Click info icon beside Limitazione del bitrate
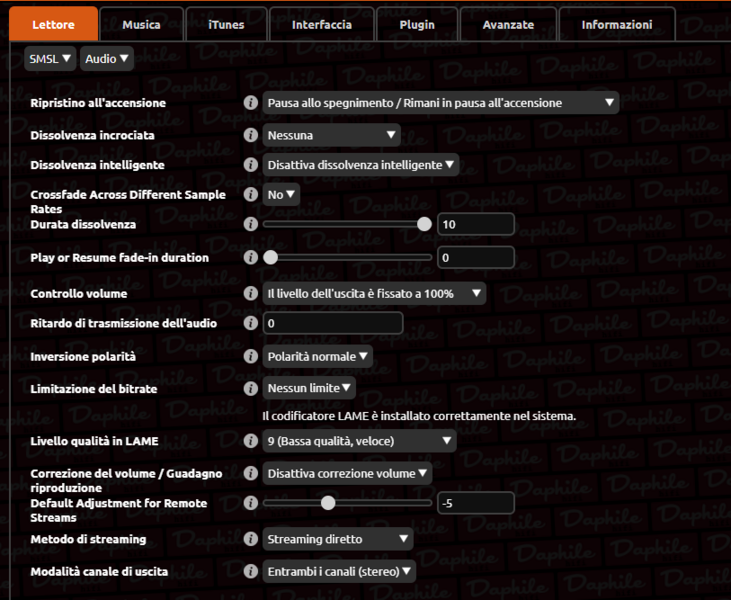Screen dimensions: 731x600 [x=250, y=388]
